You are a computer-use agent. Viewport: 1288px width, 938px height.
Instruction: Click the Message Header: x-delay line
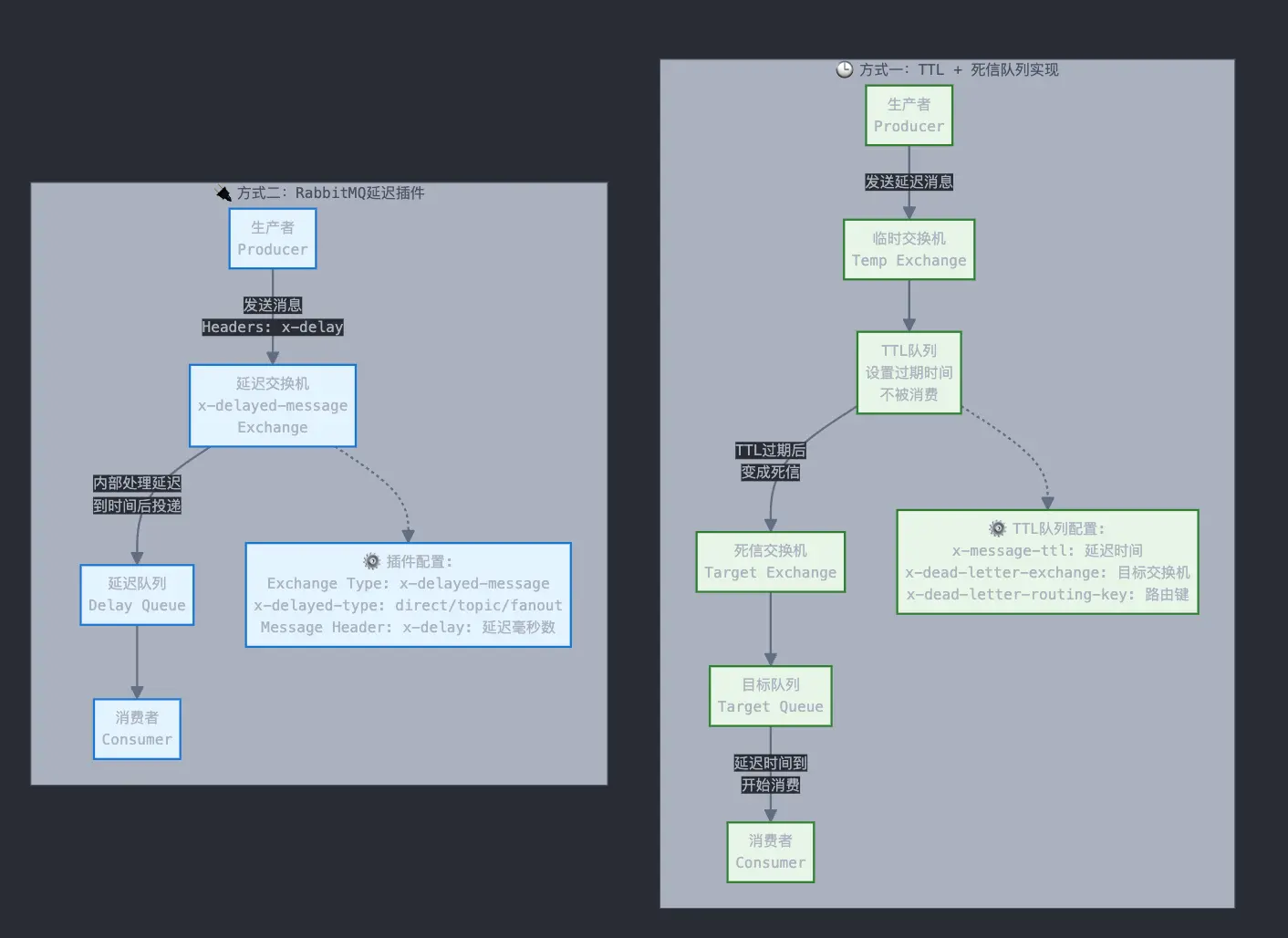(408, 627)
